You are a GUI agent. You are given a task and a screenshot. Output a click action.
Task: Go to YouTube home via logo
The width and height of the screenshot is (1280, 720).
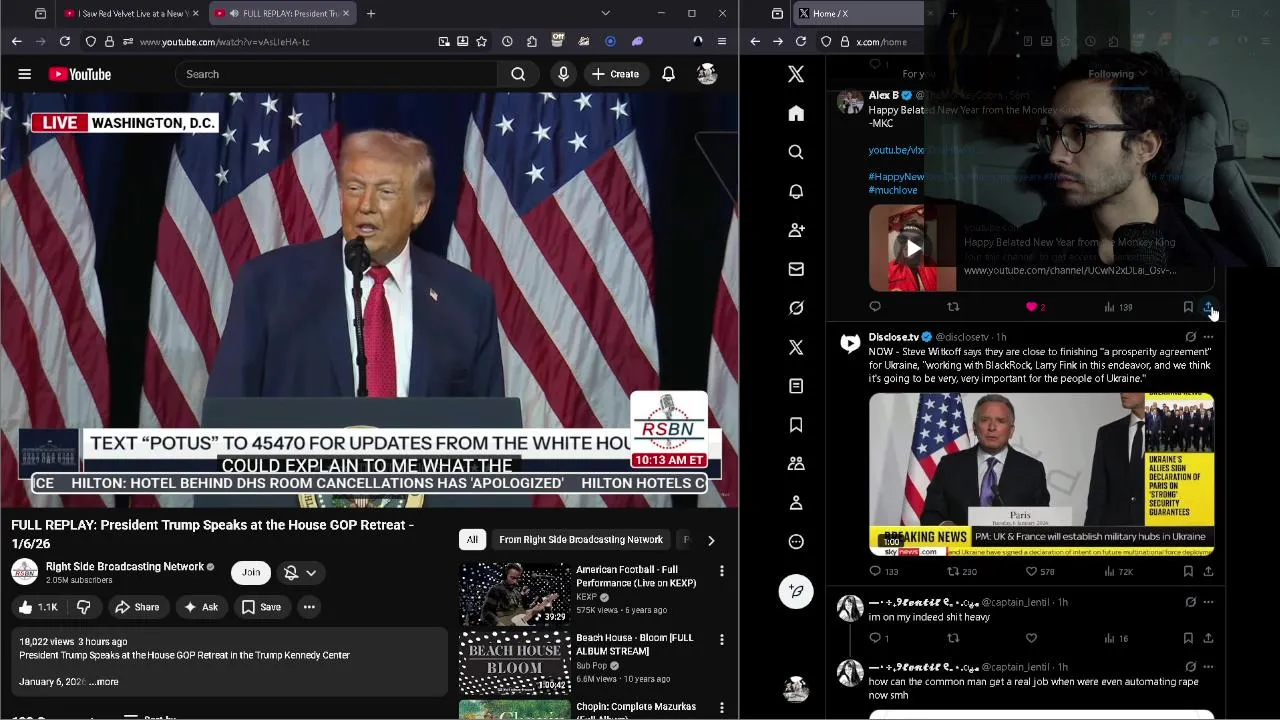point(79,74)
